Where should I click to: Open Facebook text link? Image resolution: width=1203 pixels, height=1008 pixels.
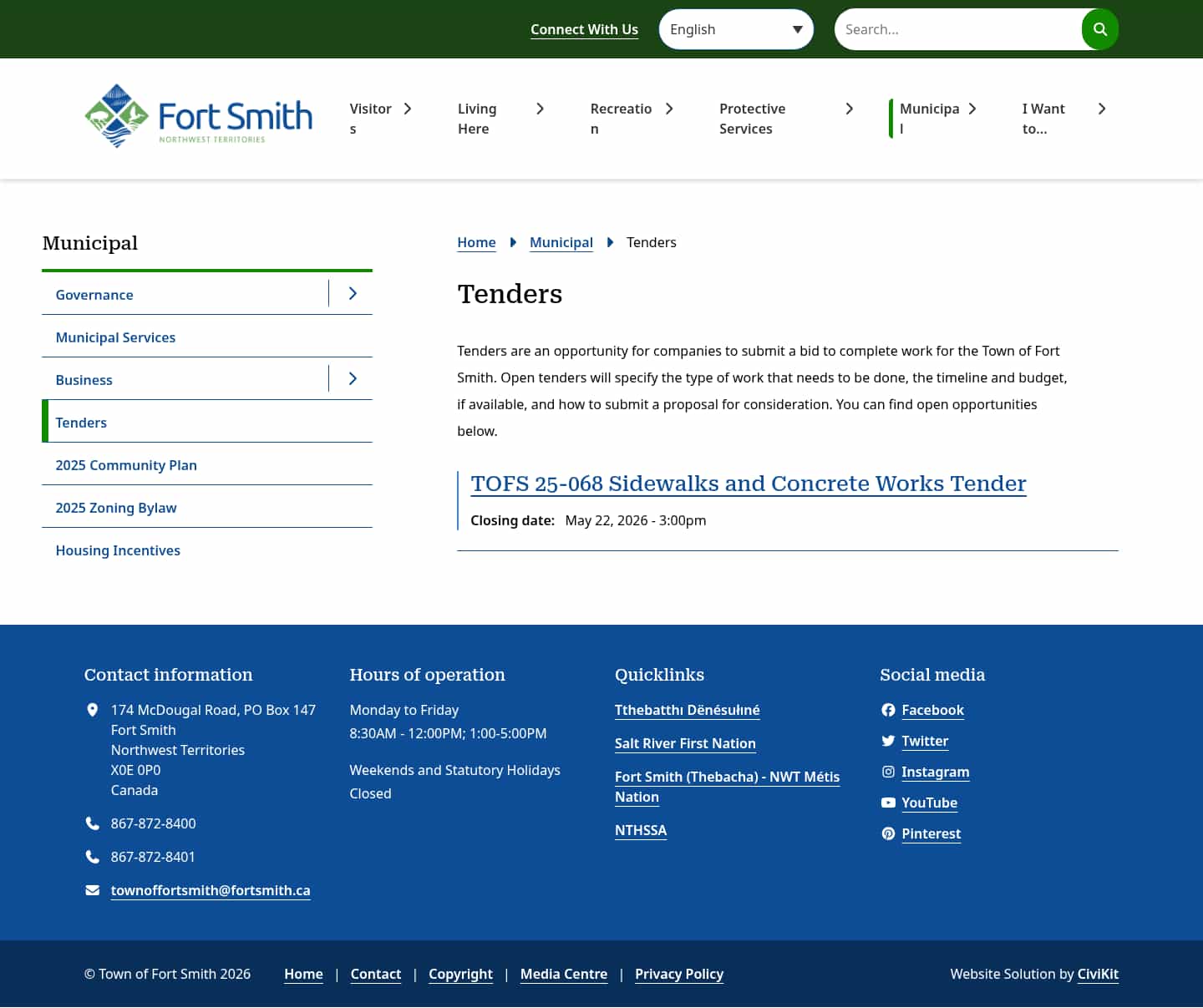pyautogui.click(x=932, y=710)
